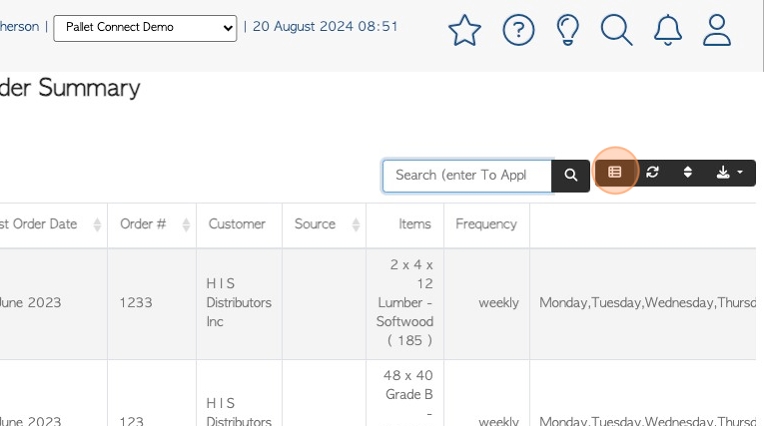Click the date and time text in header
This screenshot has height=426, width=764.
click(325, 26)
